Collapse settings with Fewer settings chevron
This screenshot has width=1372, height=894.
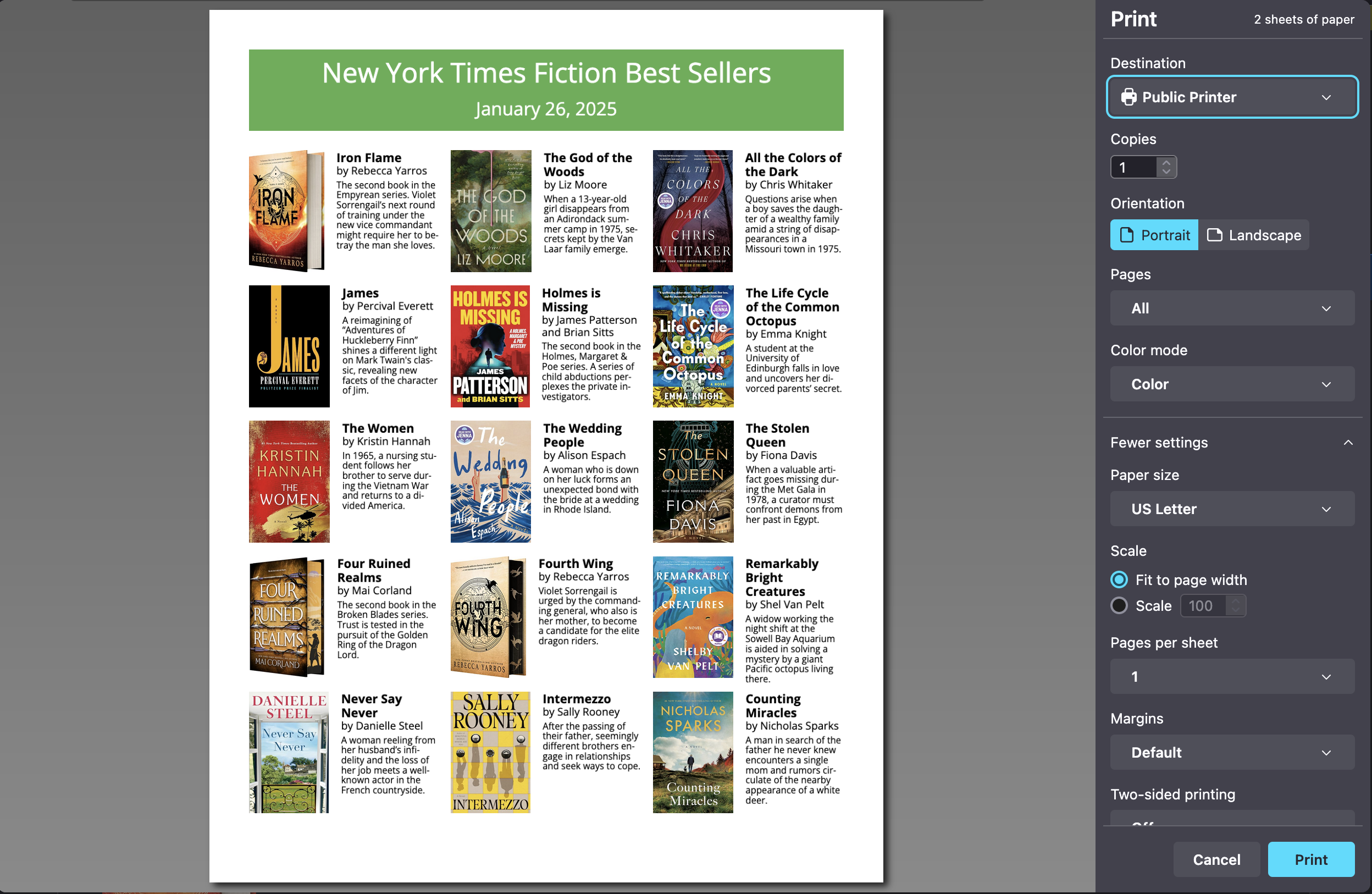(1347, 443)
